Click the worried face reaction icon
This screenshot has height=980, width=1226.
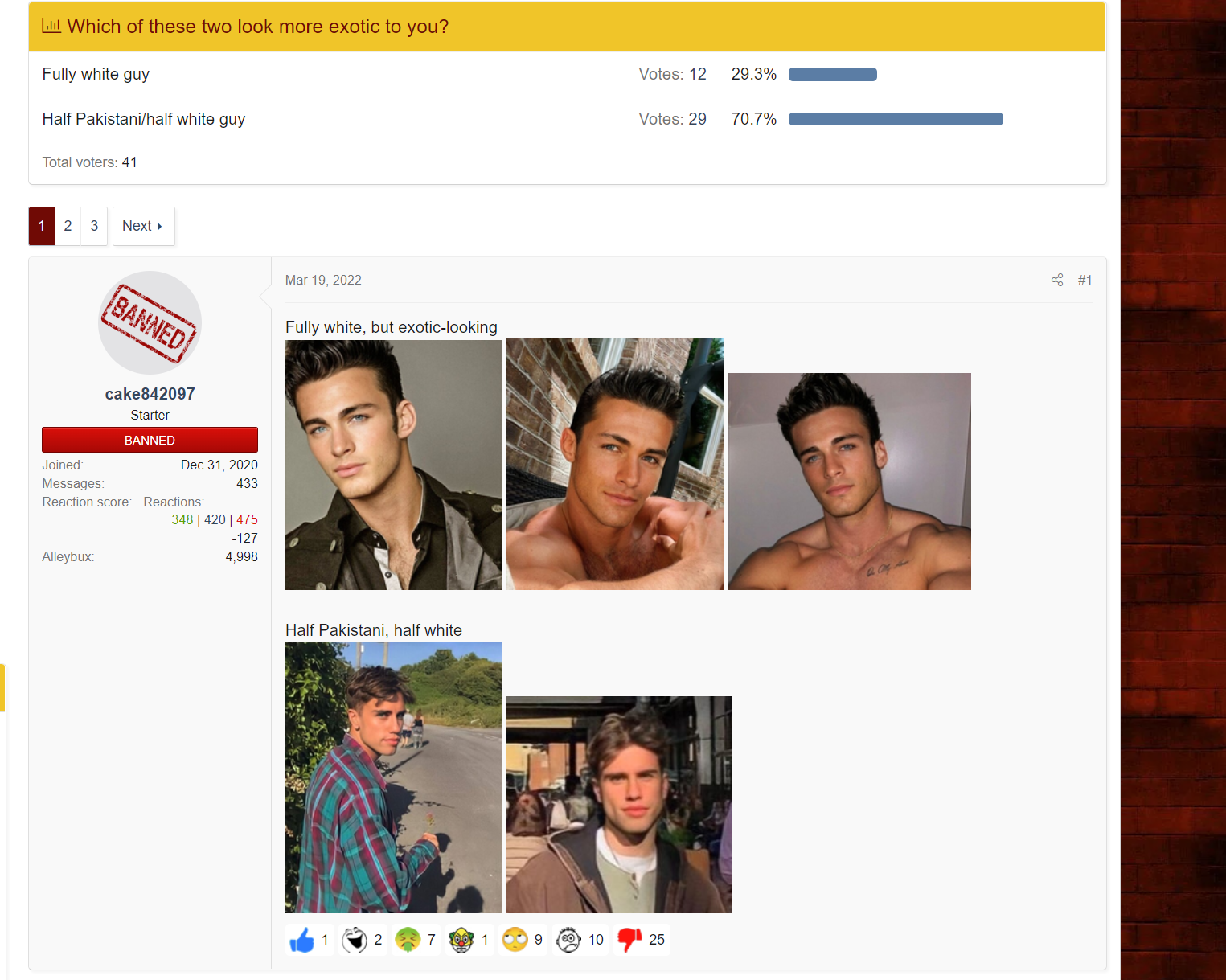(568, 940)
